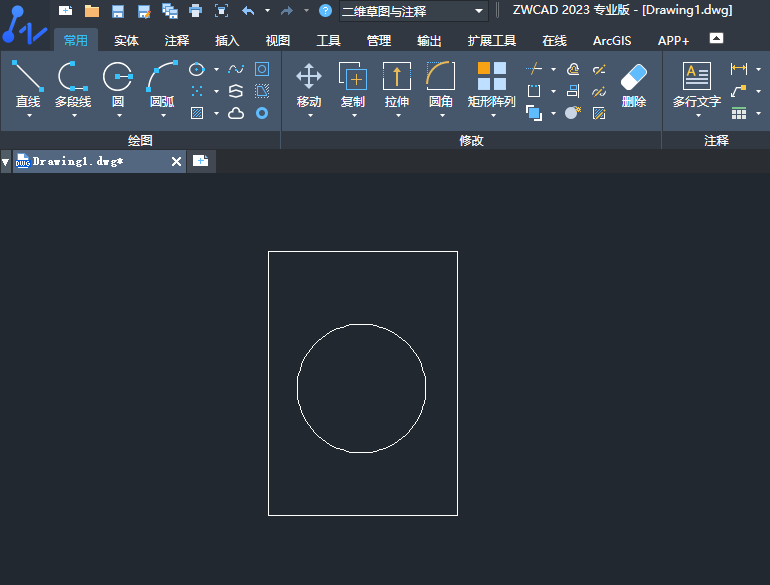
Task: Click the New file icon in quick access
Action: click(65, 10)
